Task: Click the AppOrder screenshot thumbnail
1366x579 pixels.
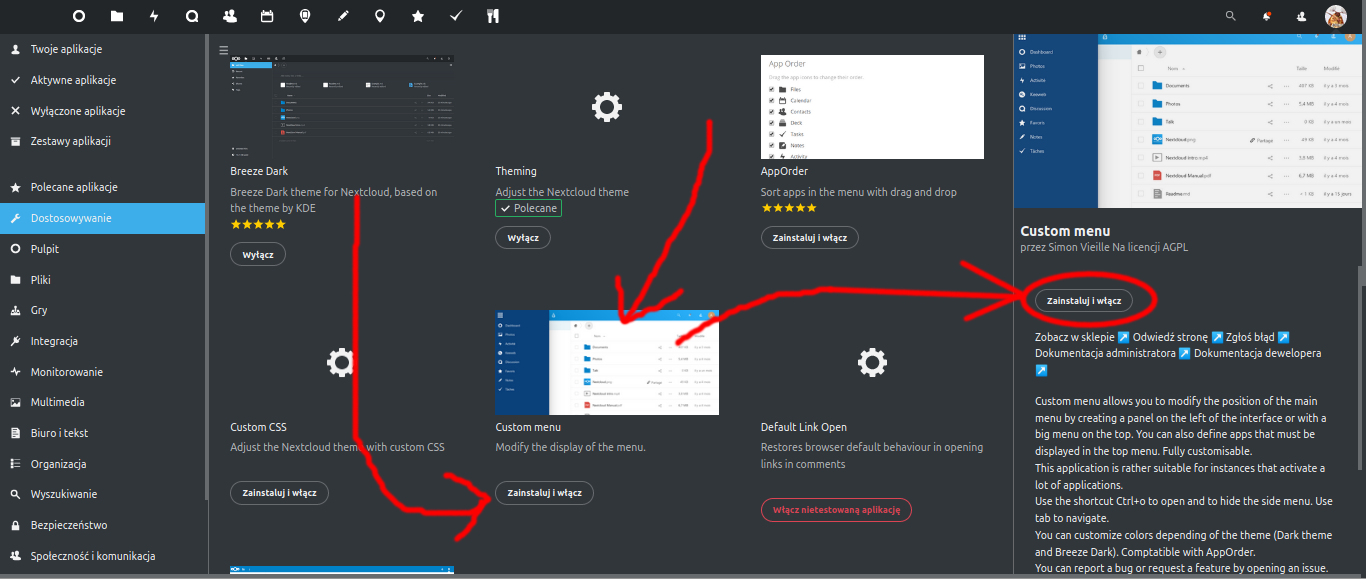Action: coord(872,107)
